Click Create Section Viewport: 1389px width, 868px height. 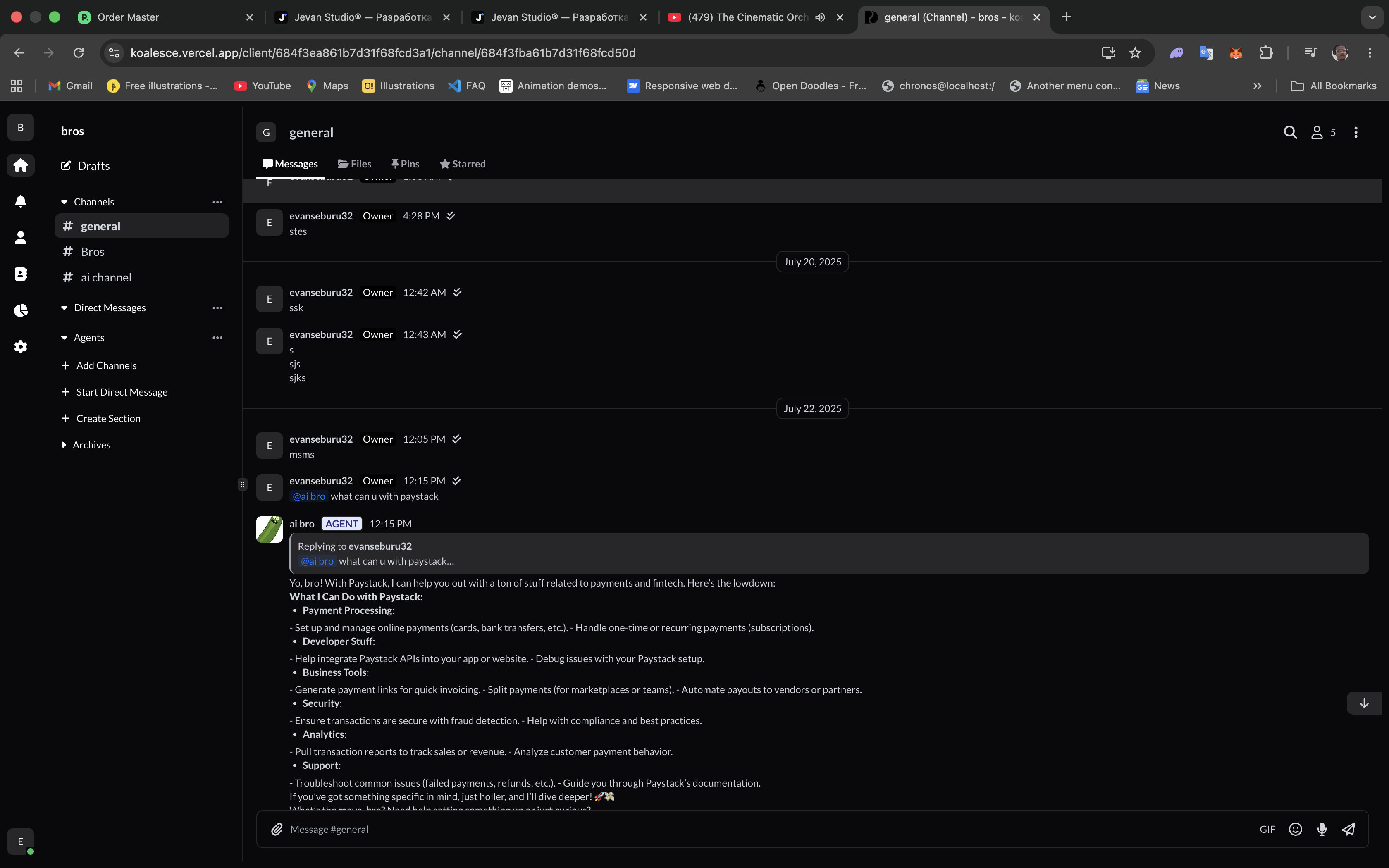click(x=101, y=418)
